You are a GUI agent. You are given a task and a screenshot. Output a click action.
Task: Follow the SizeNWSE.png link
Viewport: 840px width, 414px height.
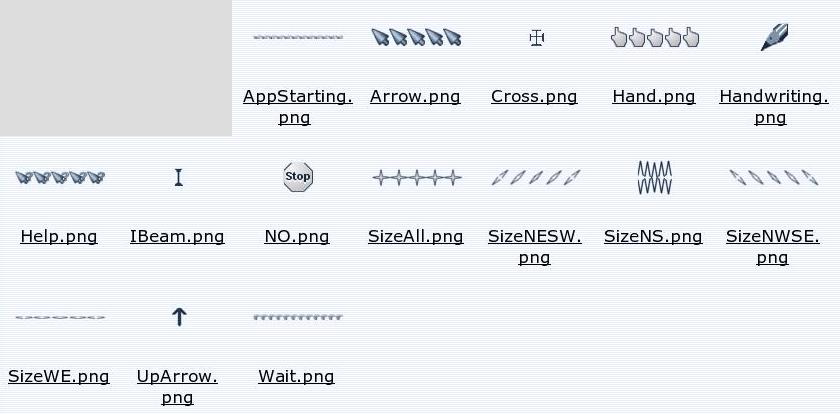point(772,247)
